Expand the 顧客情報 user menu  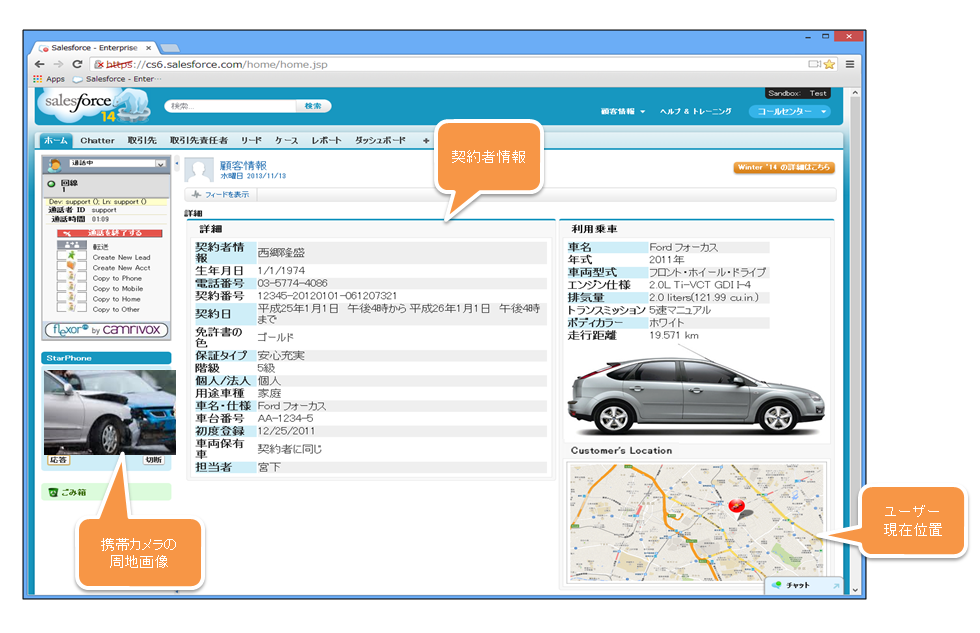coord(622,111)
